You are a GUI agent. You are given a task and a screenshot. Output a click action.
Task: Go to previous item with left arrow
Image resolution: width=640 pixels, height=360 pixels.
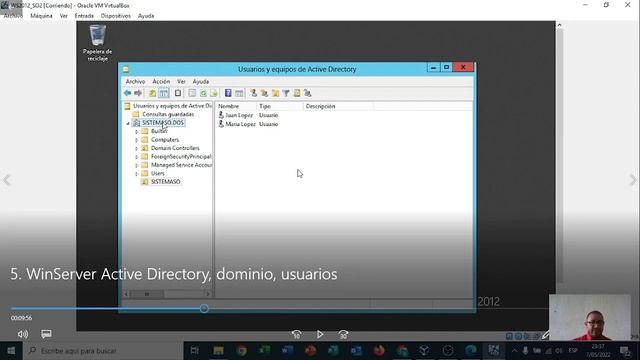coord(7,180)
